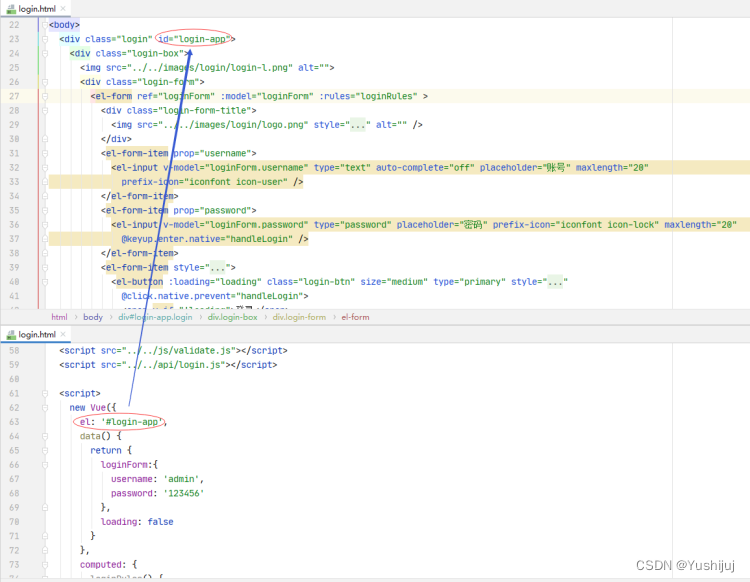
Task: Click the id="login-app" attribute text
Action: (194, 39)
